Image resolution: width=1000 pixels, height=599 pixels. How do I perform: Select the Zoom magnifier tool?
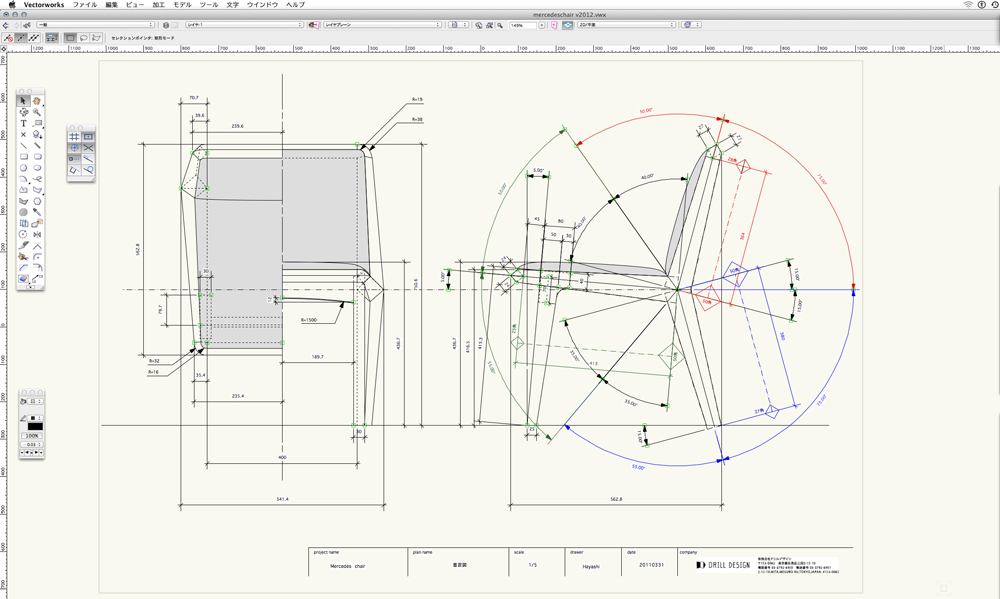pyautogui.click(x=37, y=112)
